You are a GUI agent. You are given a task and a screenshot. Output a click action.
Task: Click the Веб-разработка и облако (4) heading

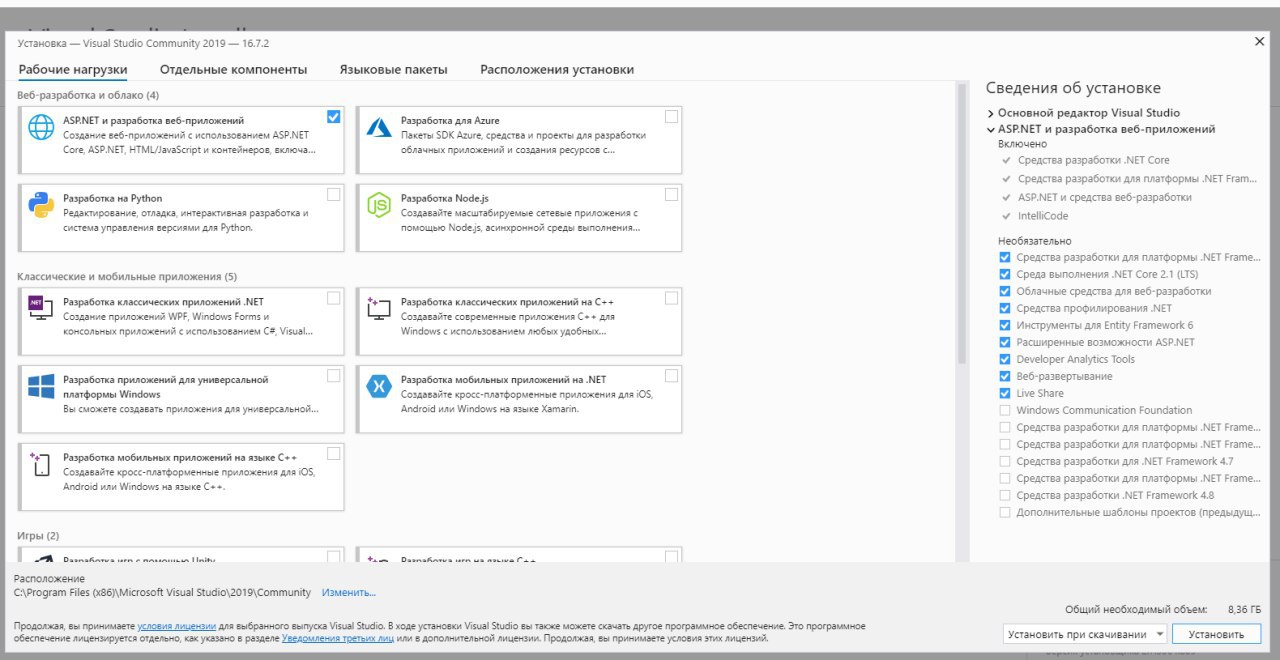(x=88, y=95)
